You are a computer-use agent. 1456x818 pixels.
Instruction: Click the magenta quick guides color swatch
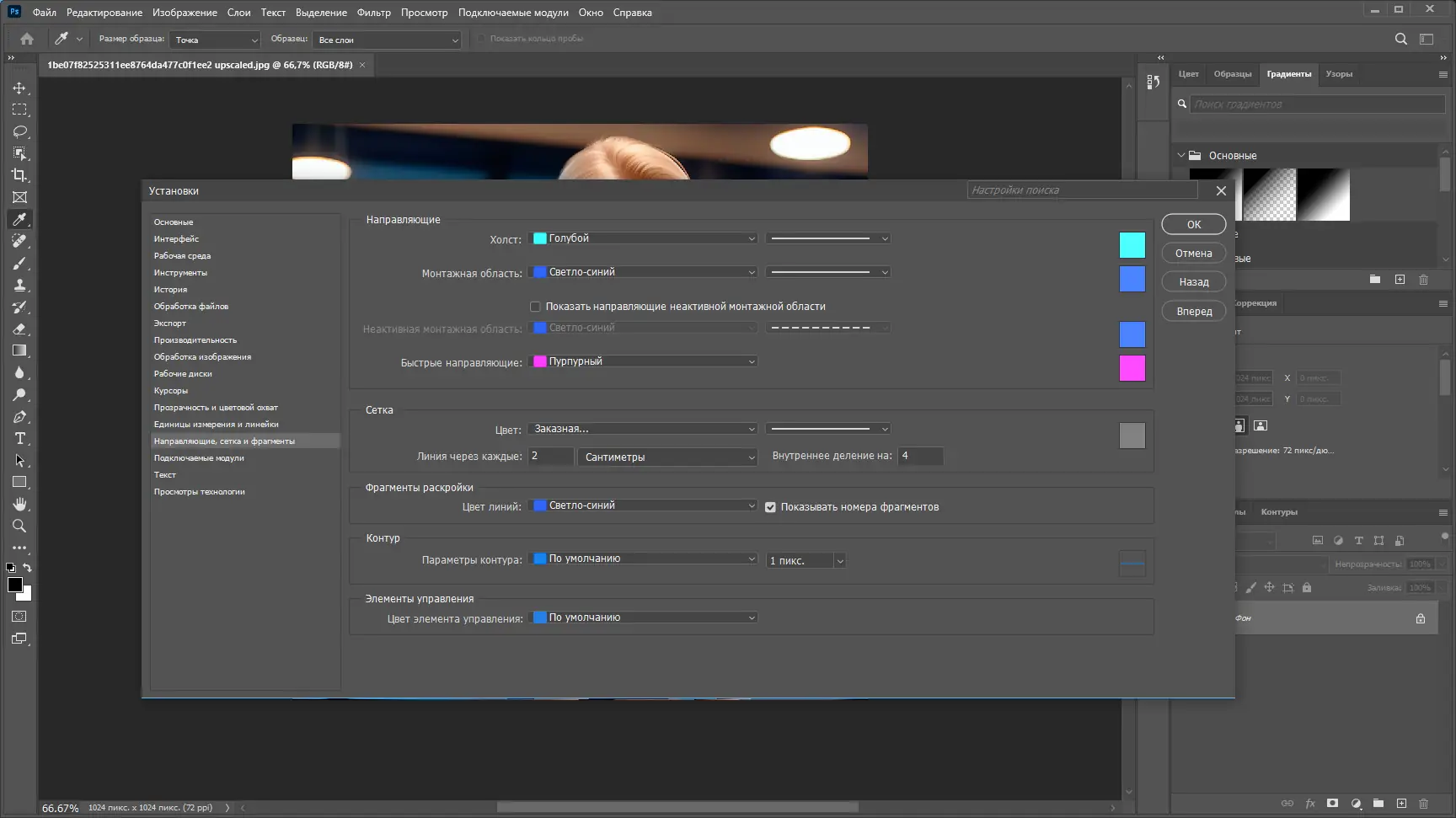(x=1132, y=367)
